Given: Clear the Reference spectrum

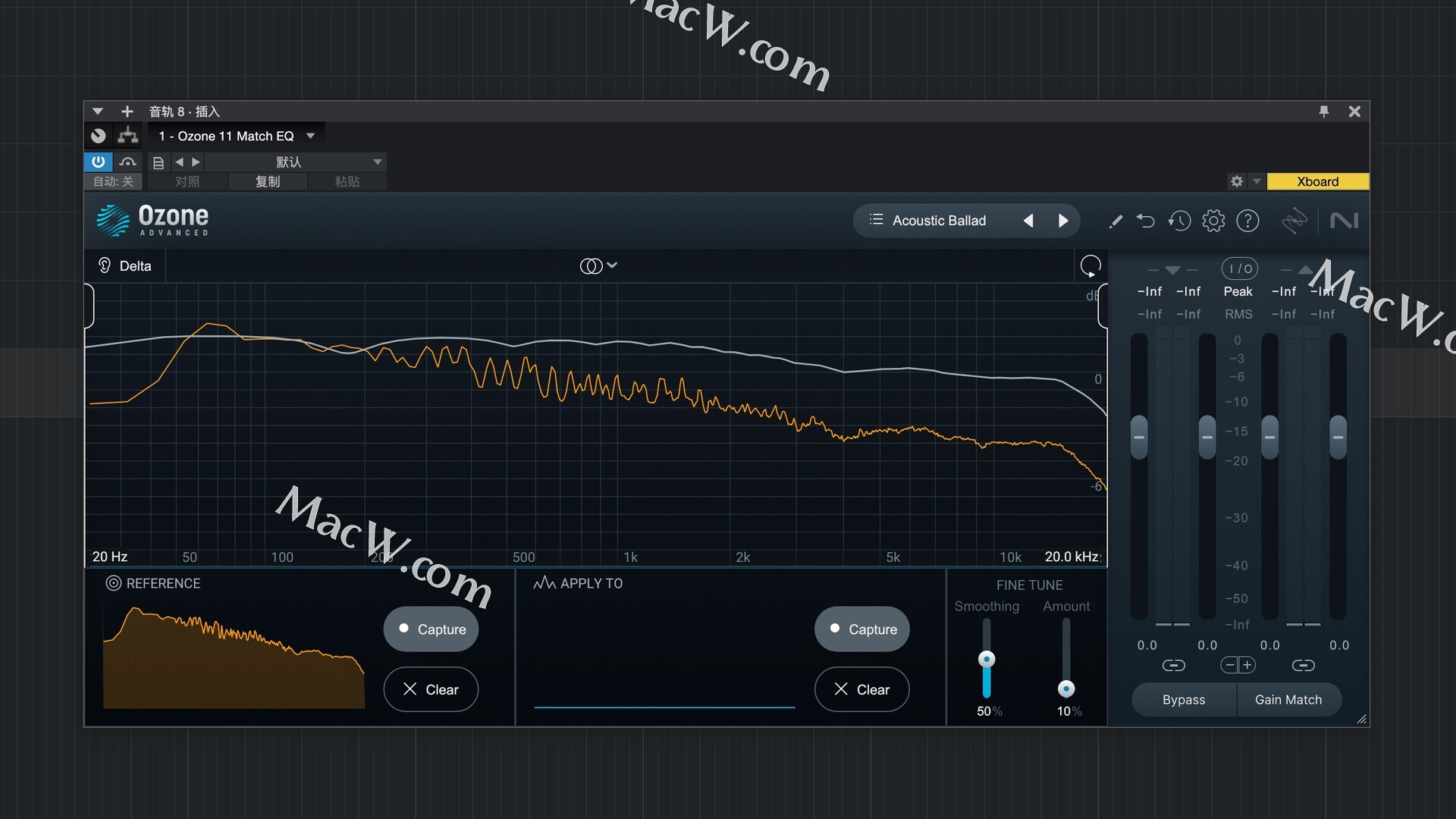Looking at the screenshot, I should [431, 689].
